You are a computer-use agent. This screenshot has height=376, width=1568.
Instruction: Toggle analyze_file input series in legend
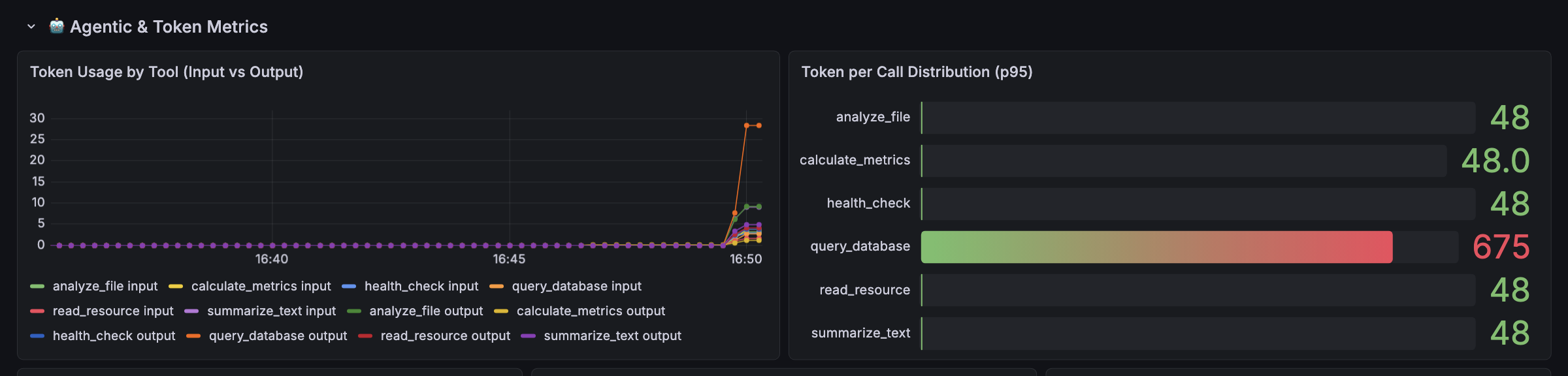tap(105, 286)
